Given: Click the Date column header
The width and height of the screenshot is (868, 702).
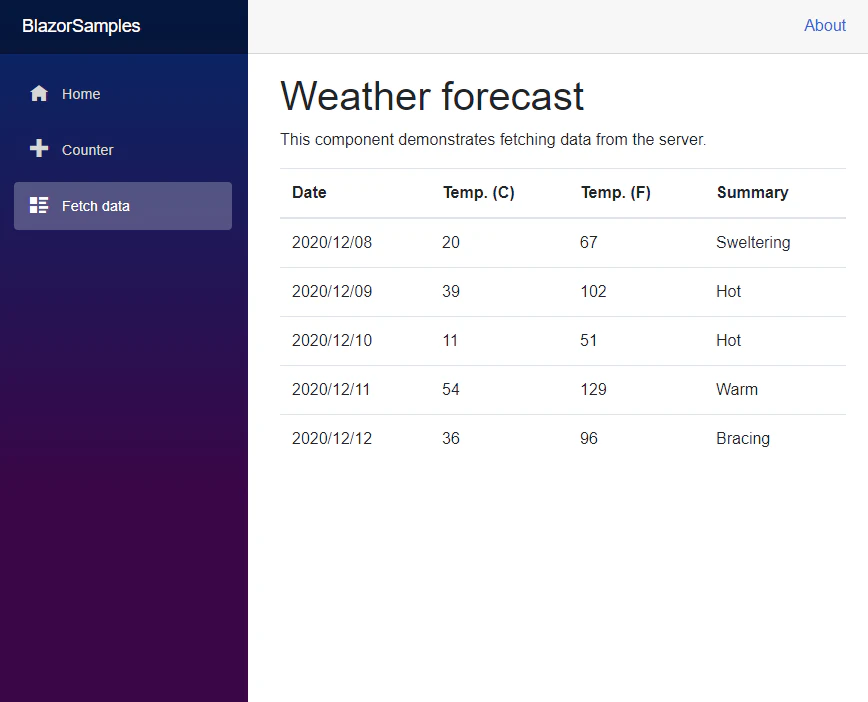Looking at the screenshot, I should point(309,193).
